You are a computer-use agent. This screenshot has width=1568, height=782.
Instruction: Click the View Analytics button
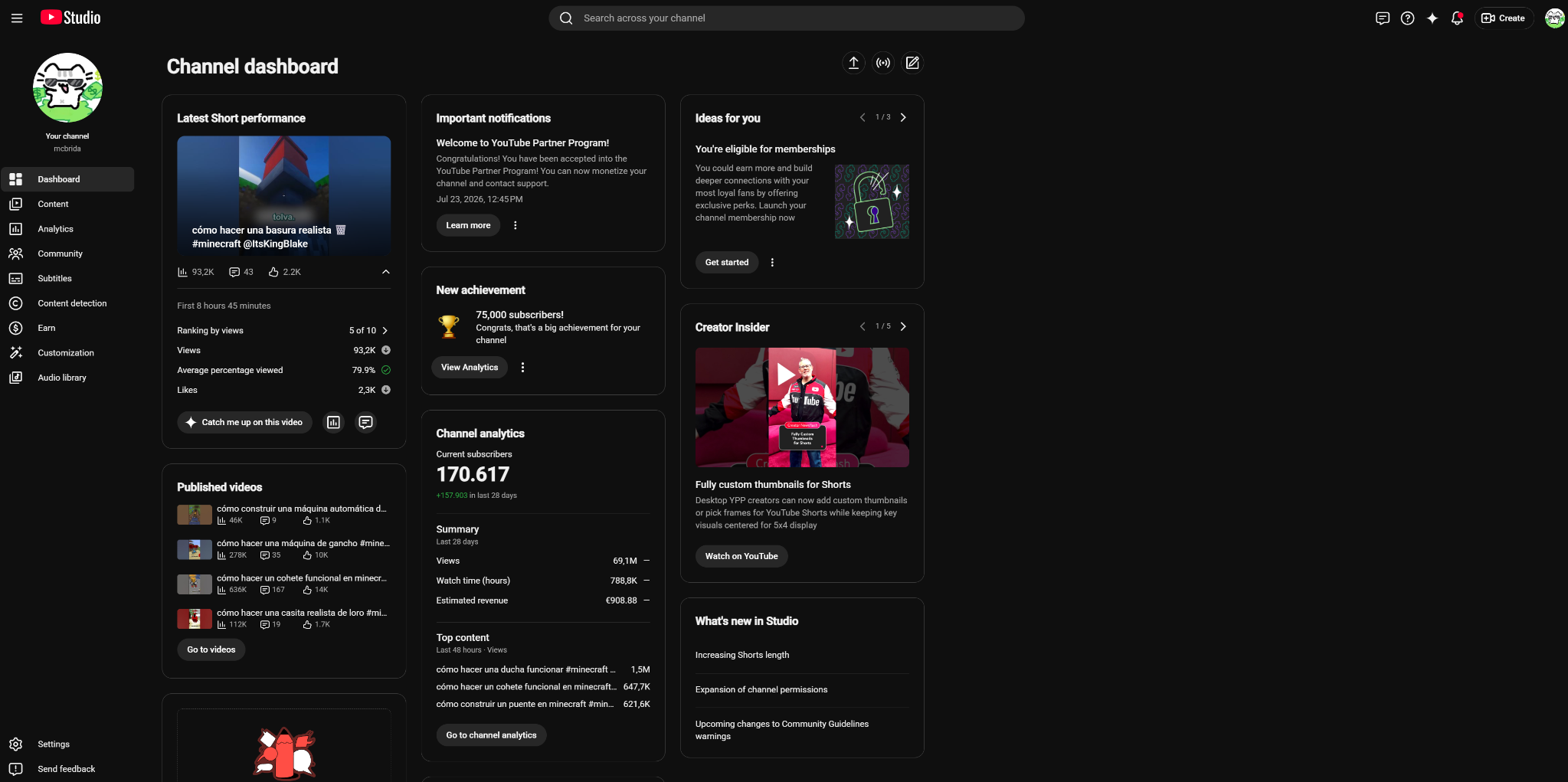tap(470, 368)
